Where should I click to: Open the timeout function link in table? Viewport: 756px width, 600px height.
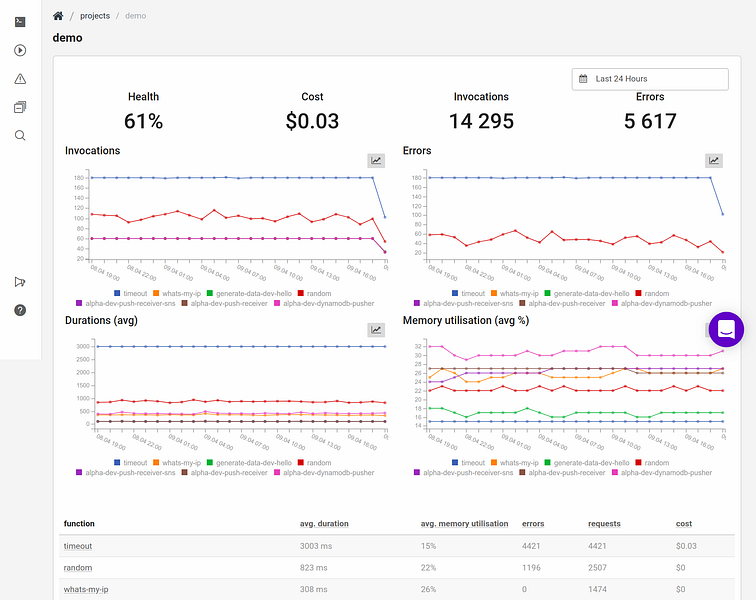tap(78, 546)
